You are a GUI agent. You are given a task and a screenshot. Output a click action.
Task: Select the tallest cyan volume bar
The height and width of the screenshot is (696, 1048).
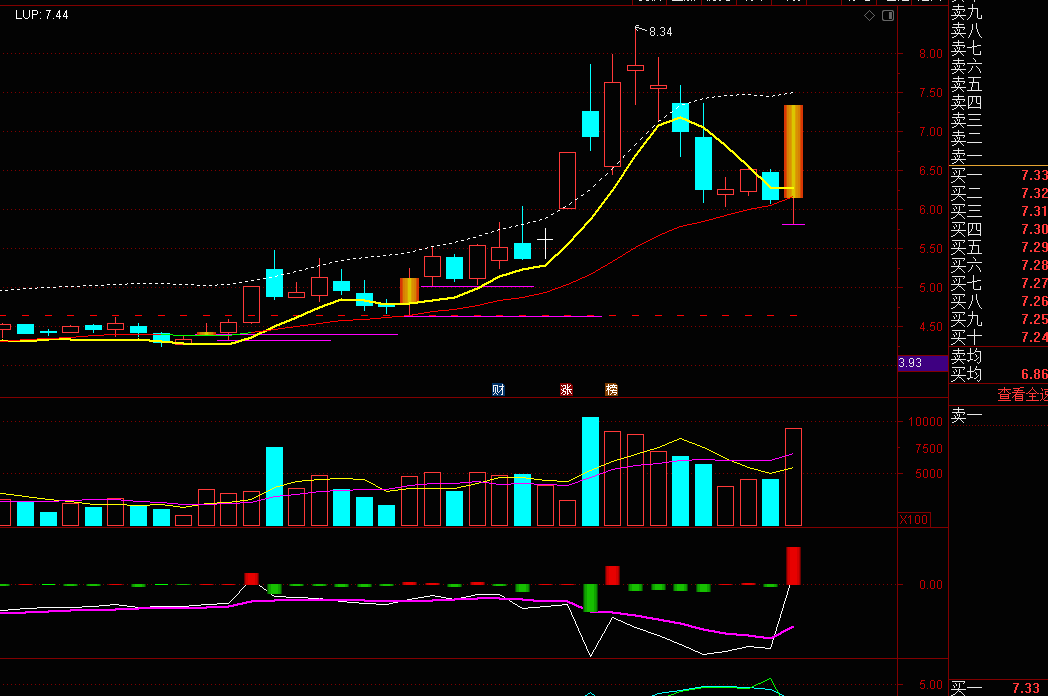click(590, 471)
